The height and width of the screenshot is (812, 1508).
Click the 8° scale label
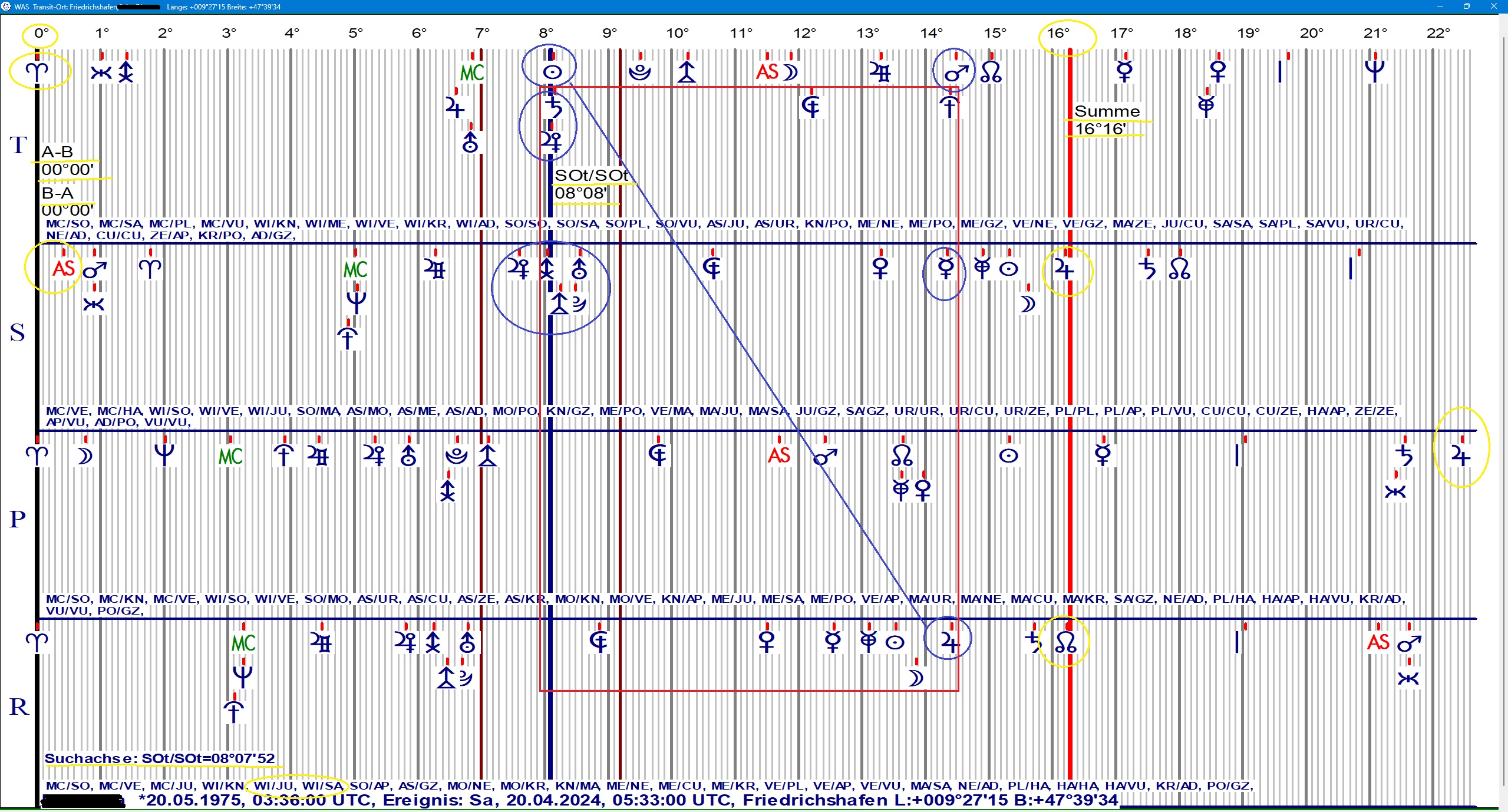click(546, 34)
